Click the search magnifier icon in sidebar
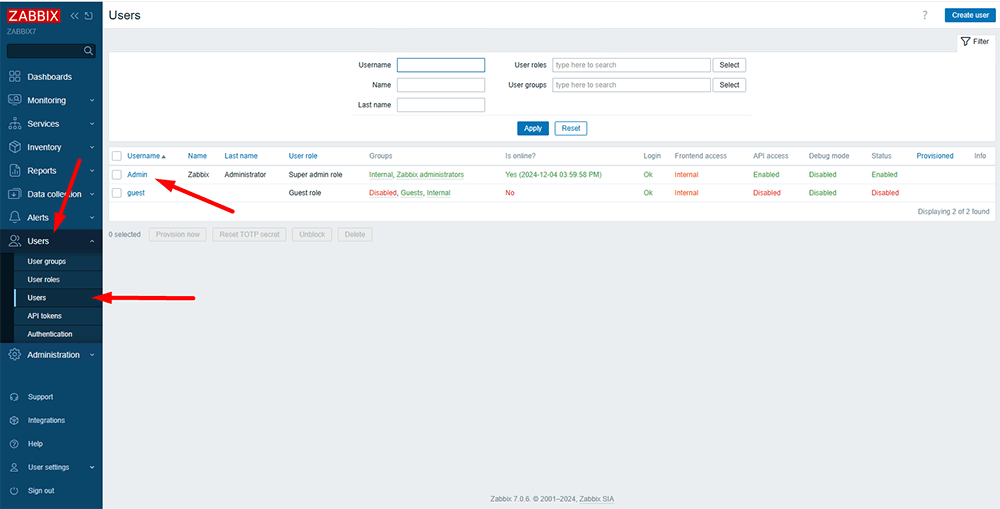This screenshot has width=1000, height=509. 88,50
